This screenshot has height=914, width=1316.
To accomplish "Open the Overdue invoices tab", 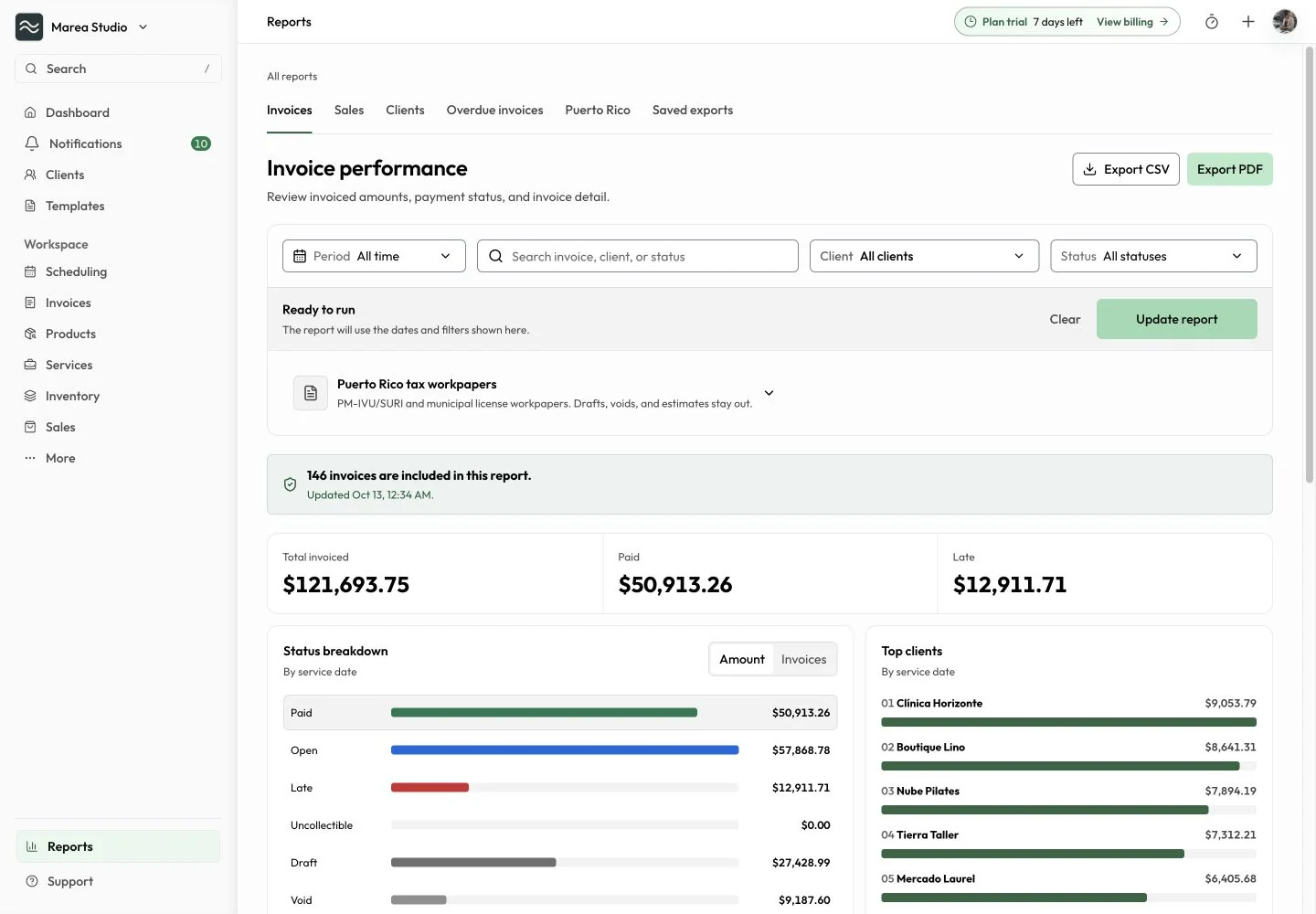I will 494,111.
